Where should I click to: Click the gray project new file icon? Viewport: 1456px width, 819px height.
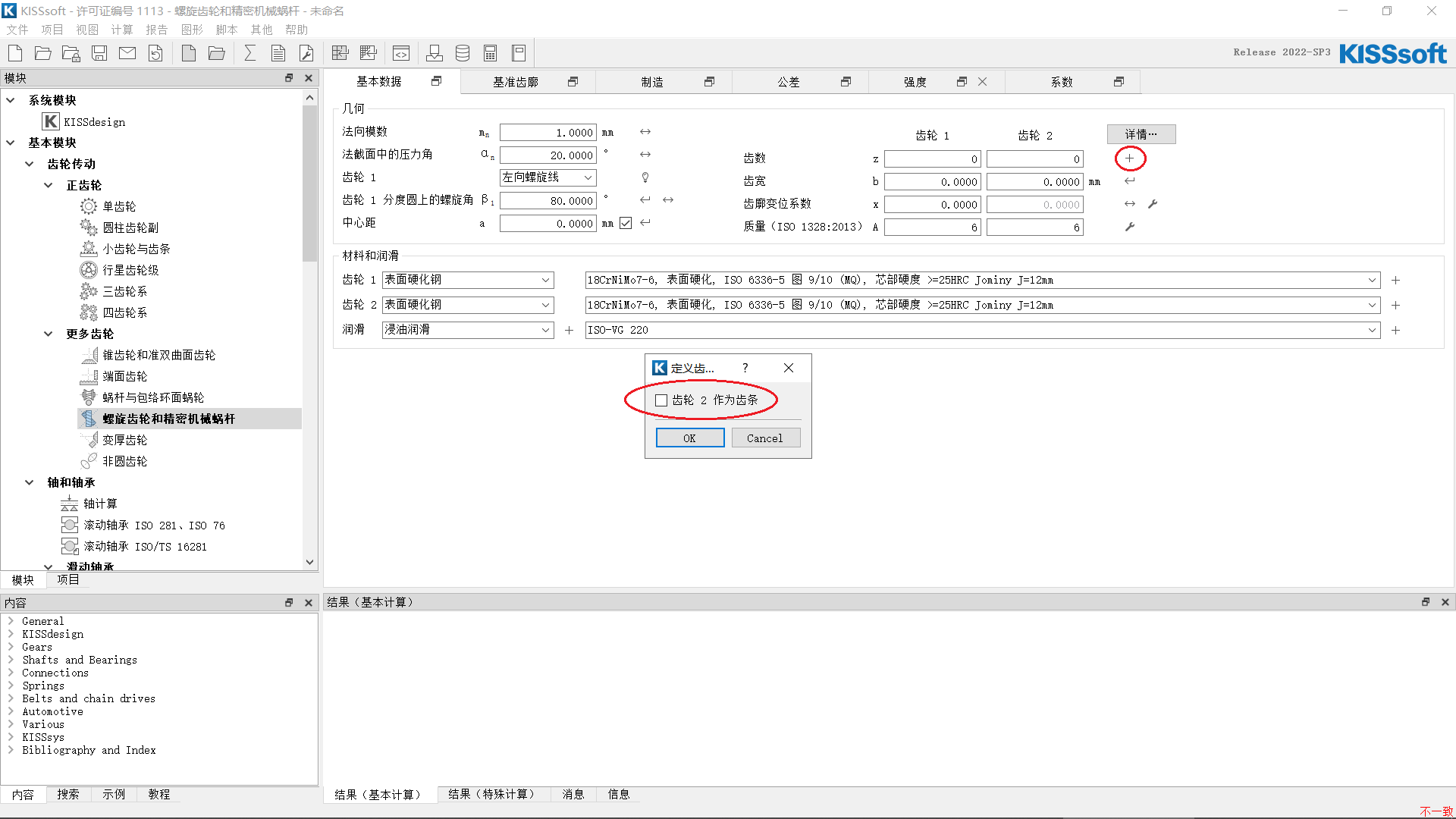[189, 53]
